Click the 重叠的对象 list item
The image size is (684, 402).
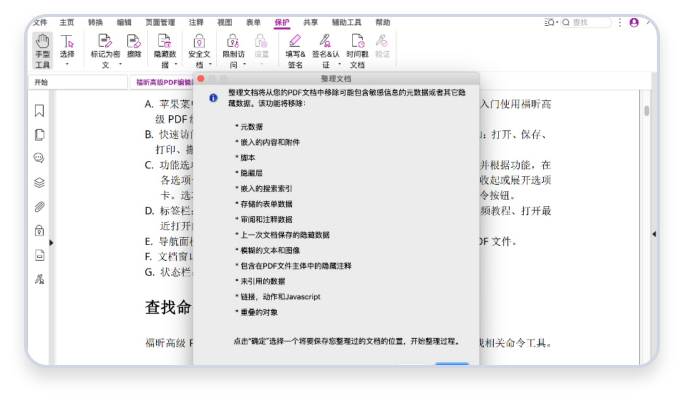(259, 312)
